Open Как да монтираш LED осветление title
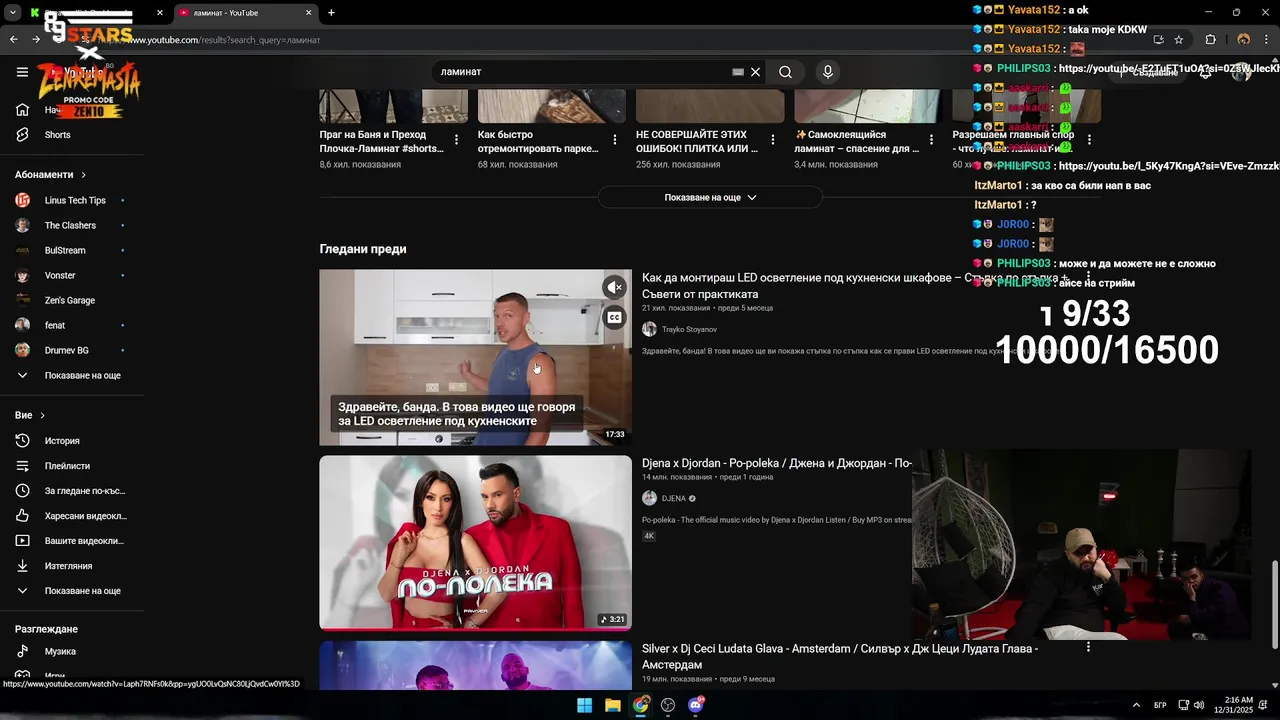This screenshot has width=1280, height=720. [x=855, y=286]
